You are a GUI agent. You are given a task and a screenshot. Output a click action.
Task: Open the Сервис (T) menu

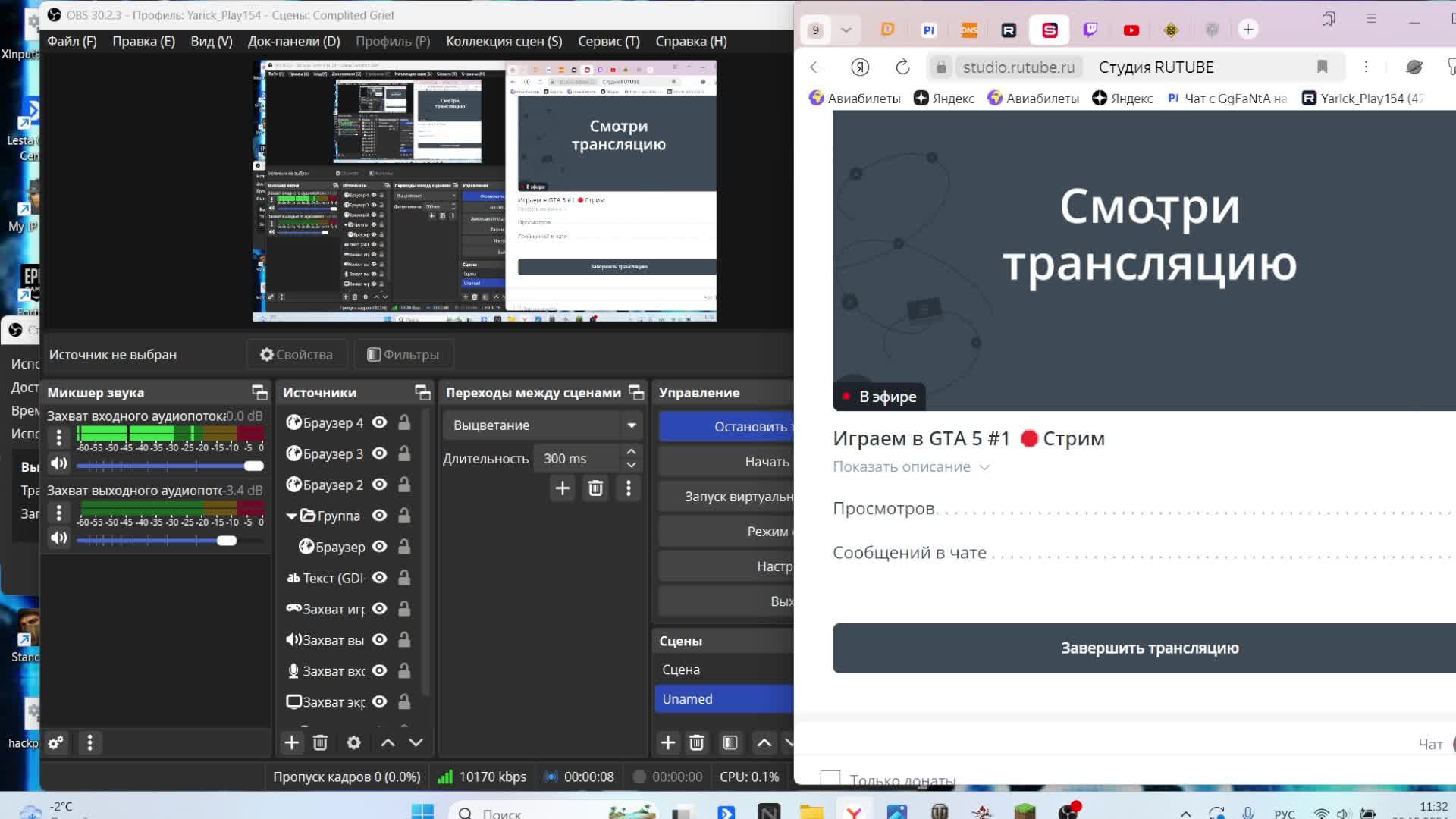(x=608, y=42)
